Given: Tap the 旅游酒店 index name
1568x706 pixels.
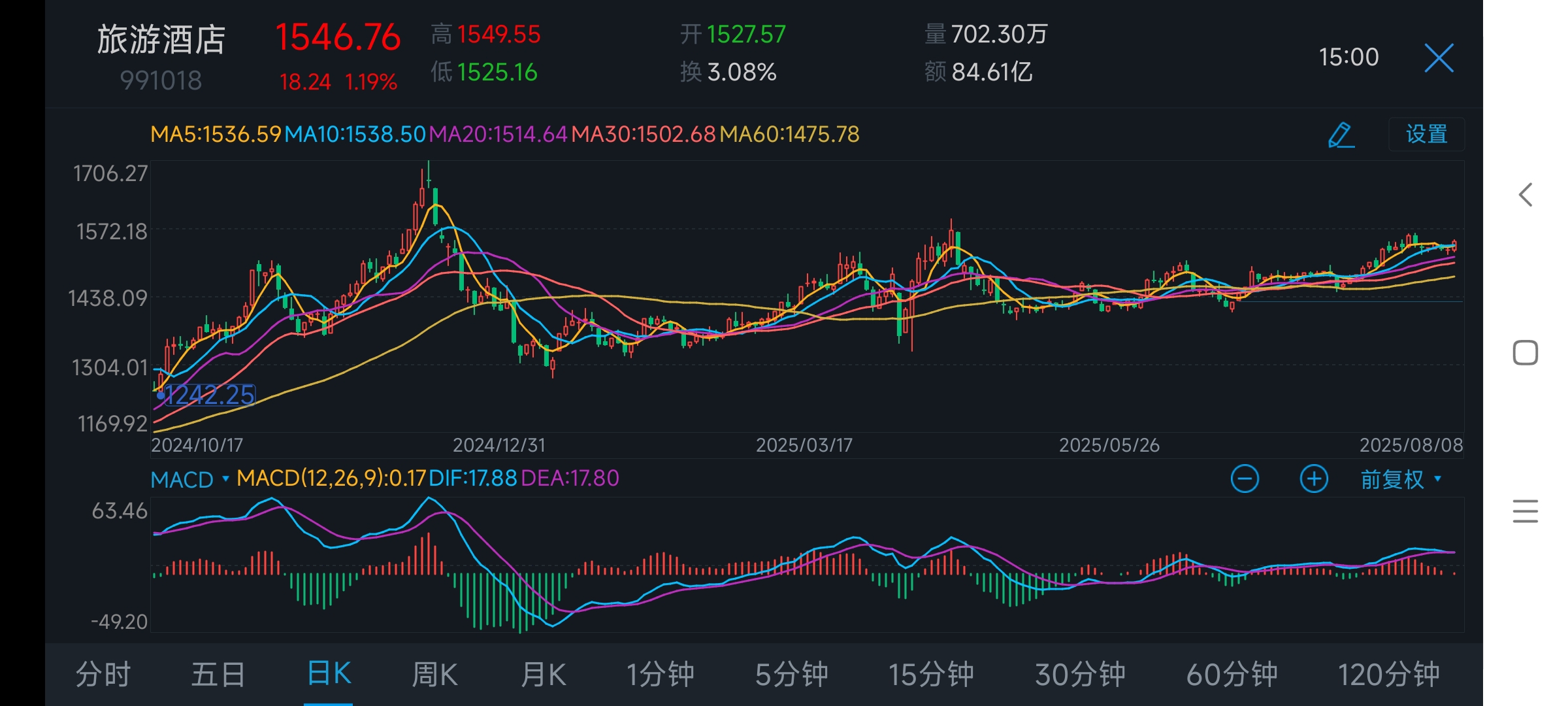Looking at the screenshot, I should pos(161,39).
